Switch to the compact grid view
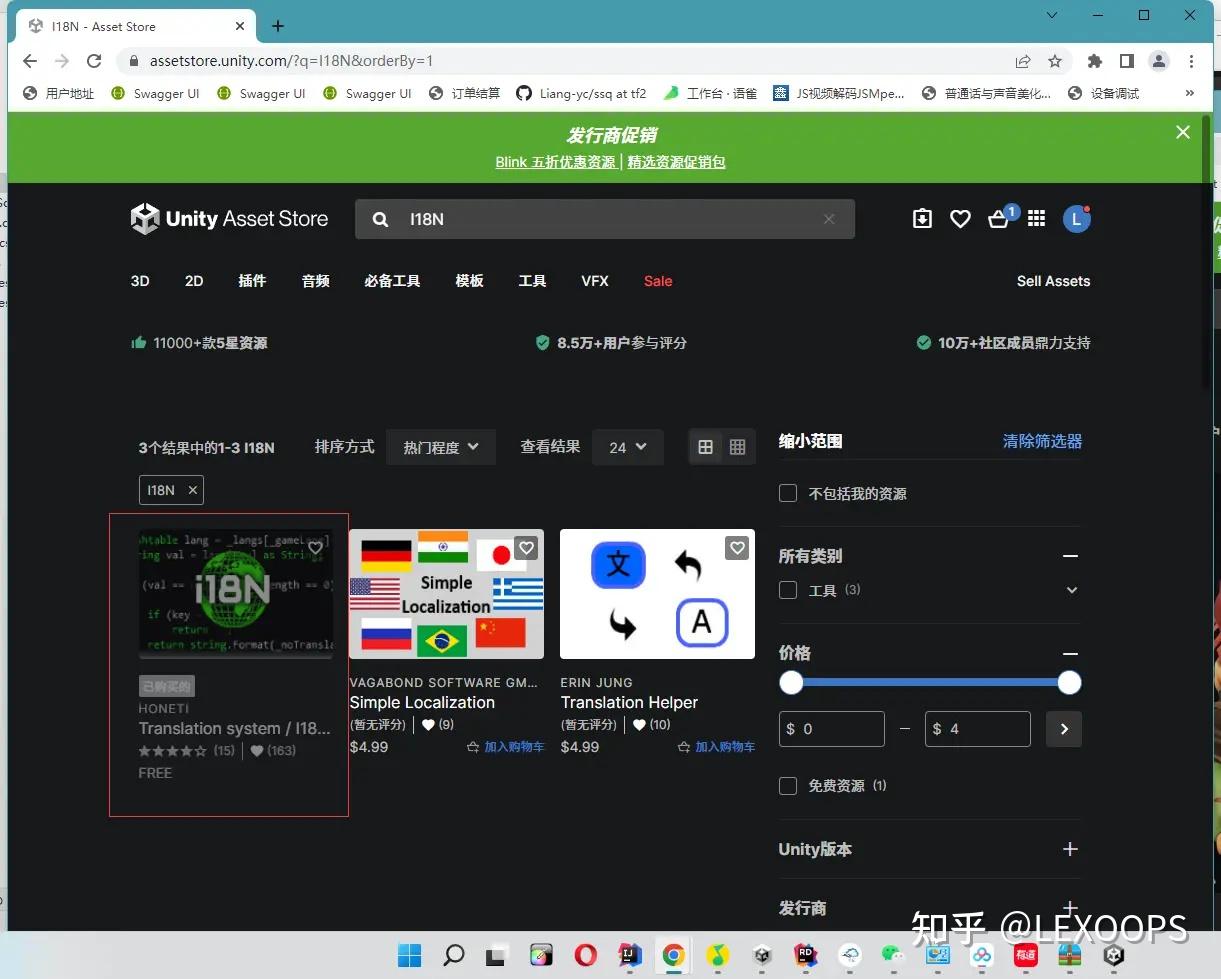1221x979 pixels. (x=738, y=447)
